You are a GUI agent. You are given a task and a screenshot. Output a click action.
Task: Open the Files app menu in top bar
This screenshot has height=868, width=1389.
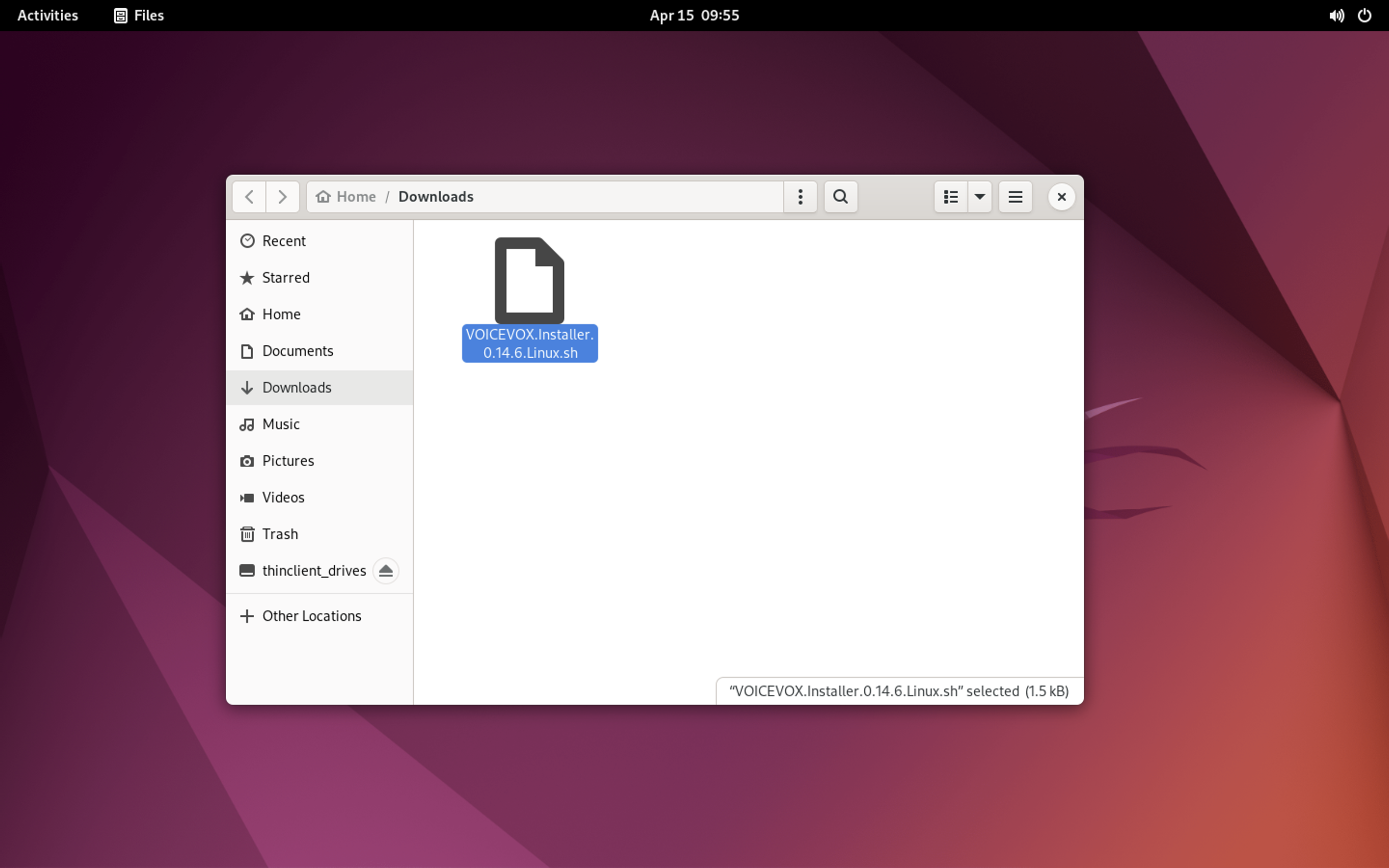click(139, 15)
